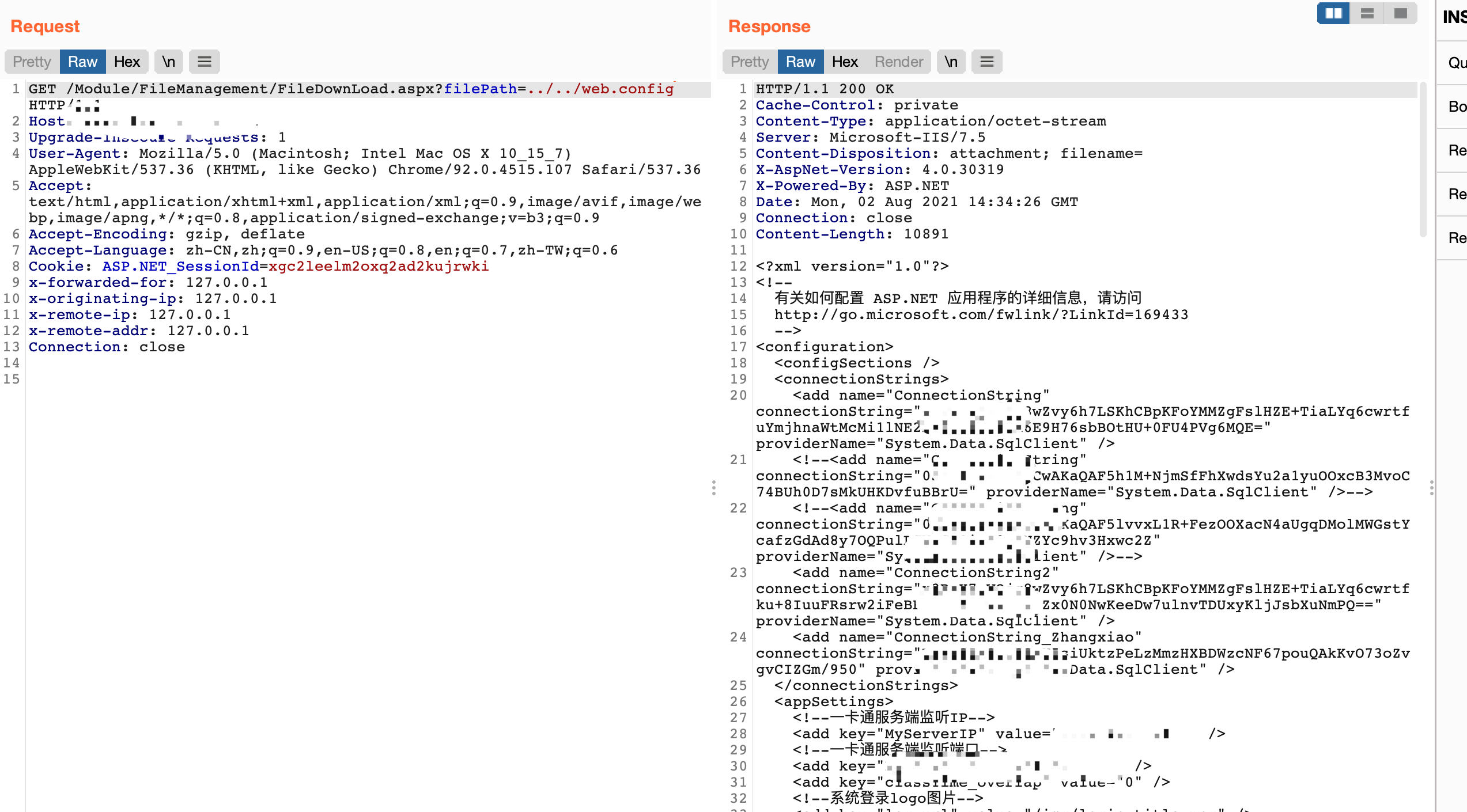Select Raw tab in Request pane
Viewport: 1467px width, 812px height.
(82, 62)
